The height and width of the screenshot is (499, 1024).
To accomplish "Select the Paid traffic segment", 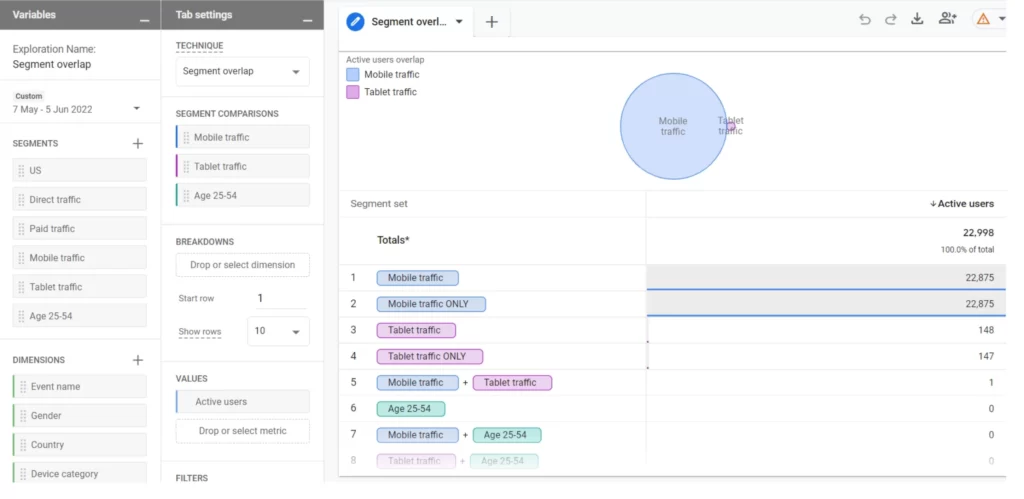I will (80, 229).
